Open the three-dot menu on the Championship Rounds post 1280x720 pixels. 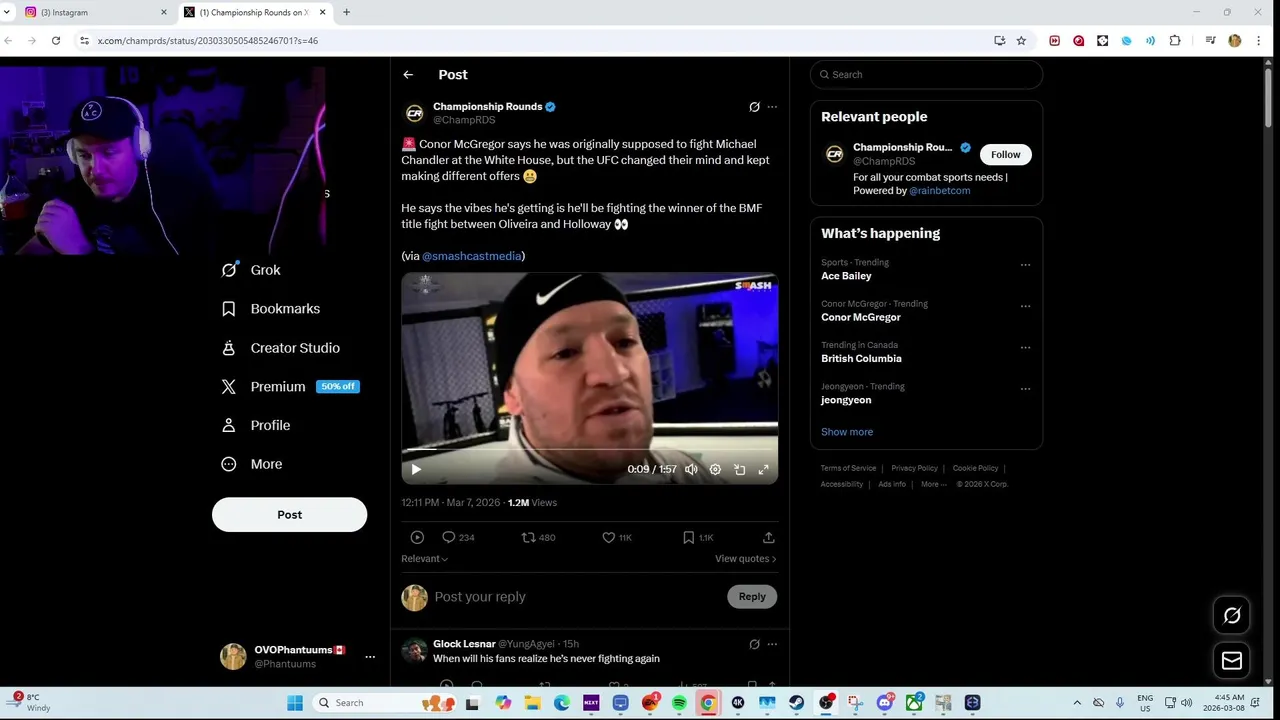click(772, 107)
